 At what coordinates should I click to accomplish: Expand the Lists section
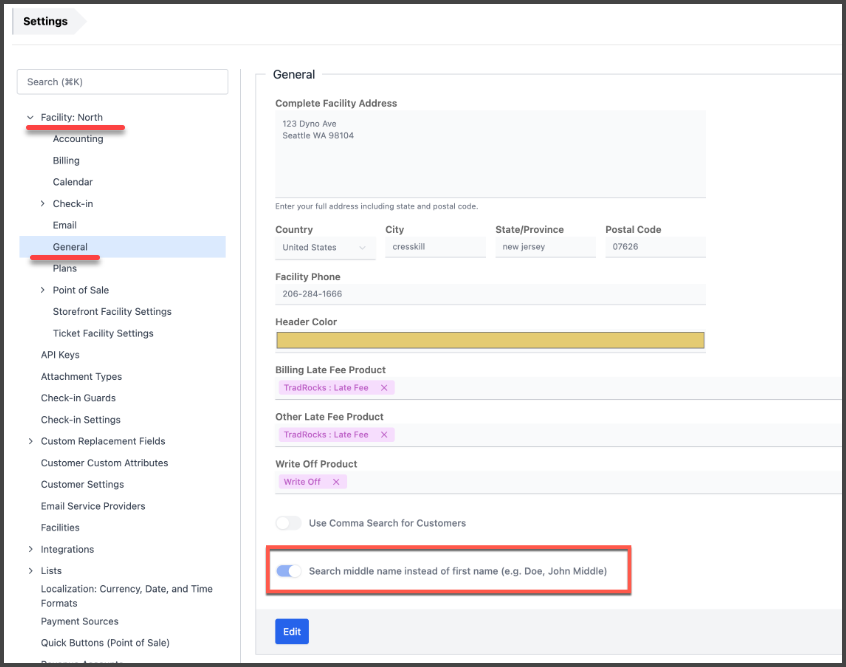pyautogui.click(x=31, y=571)
